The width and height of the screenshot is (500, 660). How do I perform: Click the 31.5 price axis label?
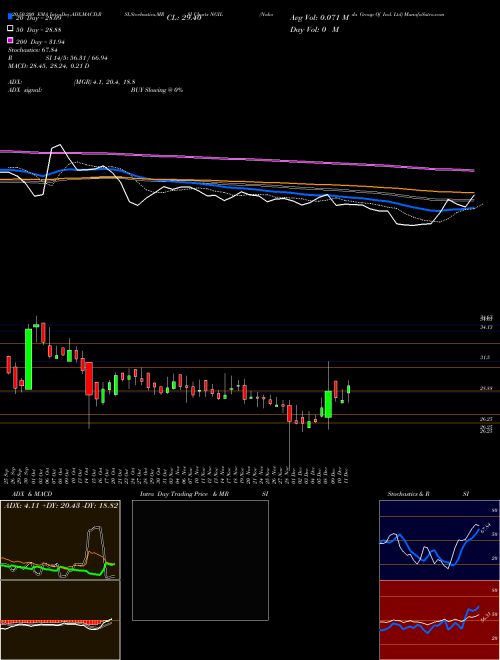coord(485,357)
